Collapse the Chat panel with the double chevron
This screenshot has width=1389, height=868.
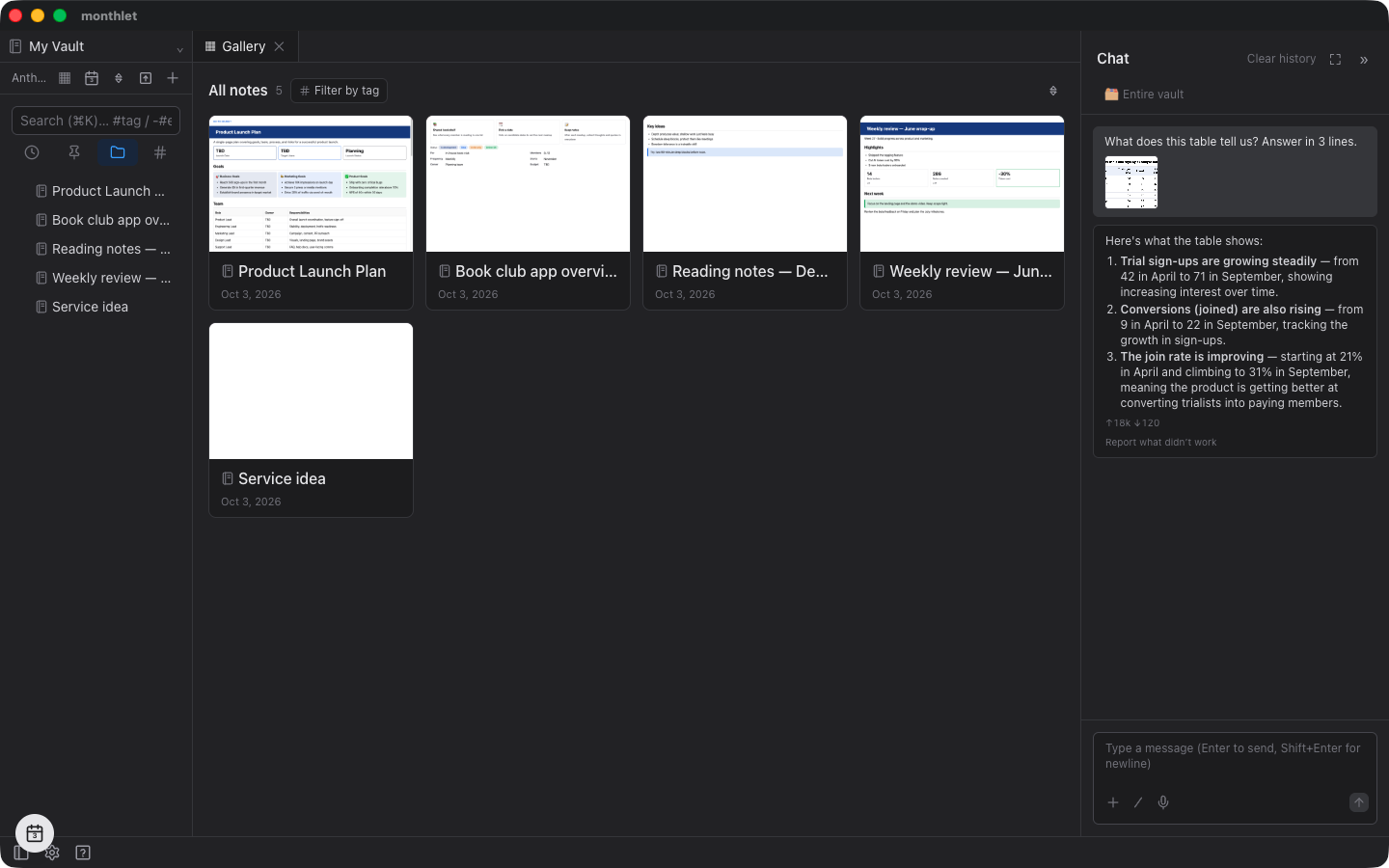1364,60
